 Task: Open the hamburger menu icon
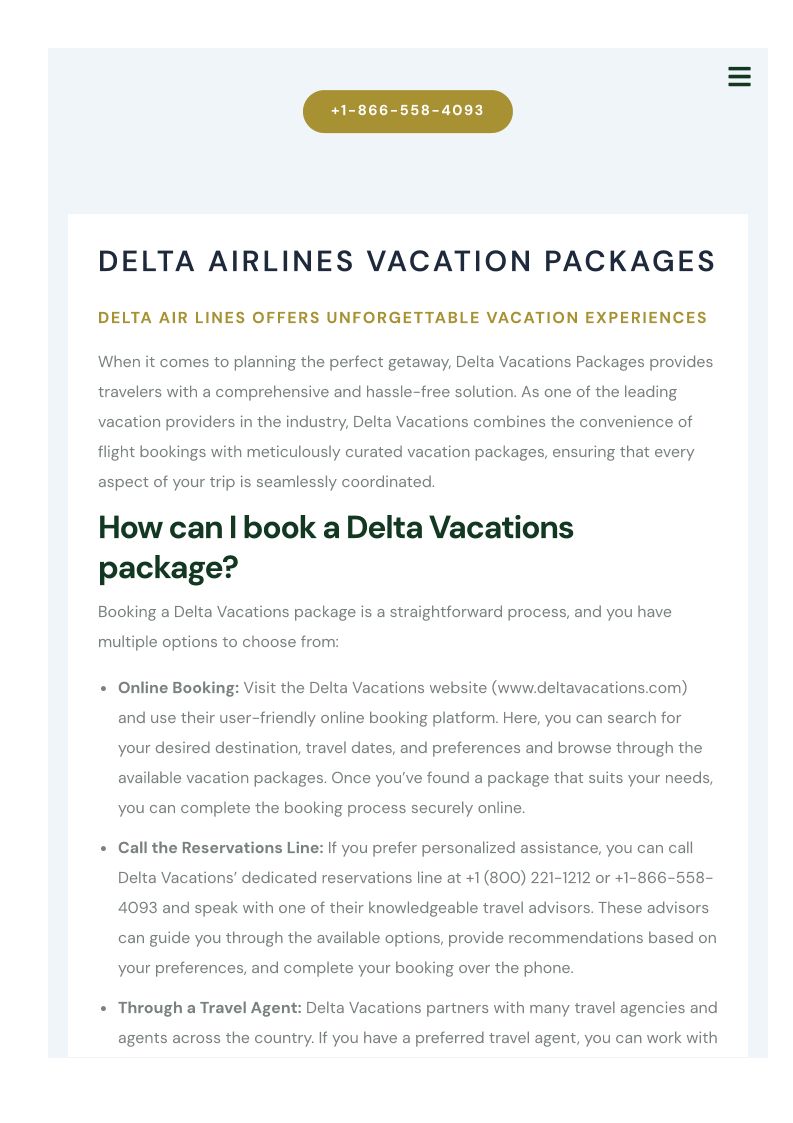(739, 77)
